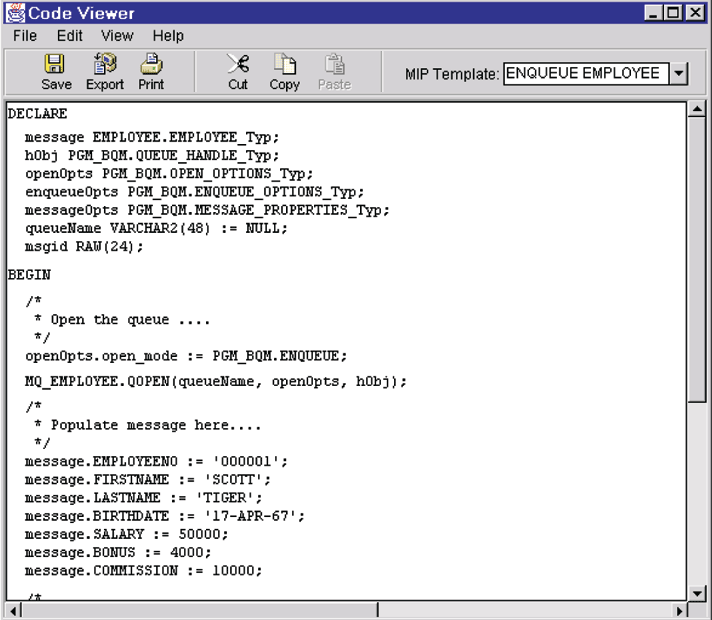Click the Print printer icon

pyautogui.click(x=151, y=65)
